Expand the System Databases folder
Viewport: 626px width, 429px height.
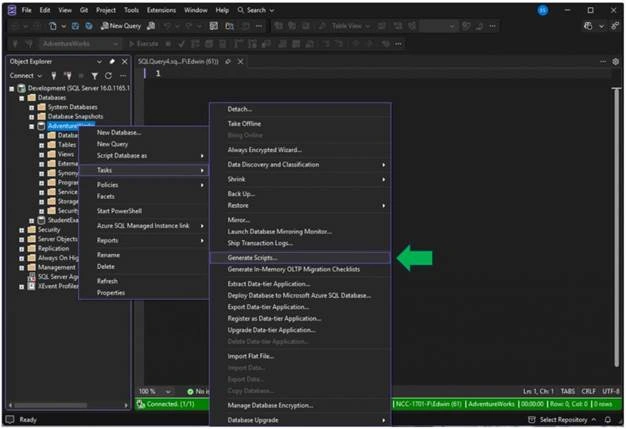click(32, 107)
